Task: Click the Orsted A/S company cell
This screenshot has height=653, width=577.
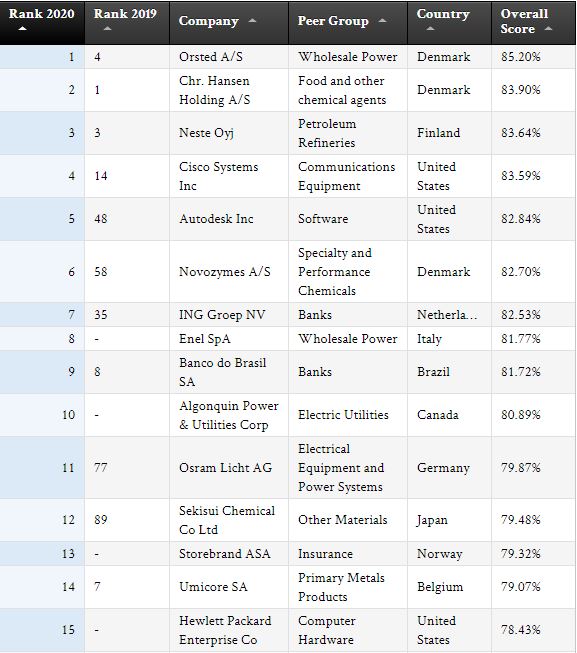Action: pyautogui.click(x=229, y=57)
